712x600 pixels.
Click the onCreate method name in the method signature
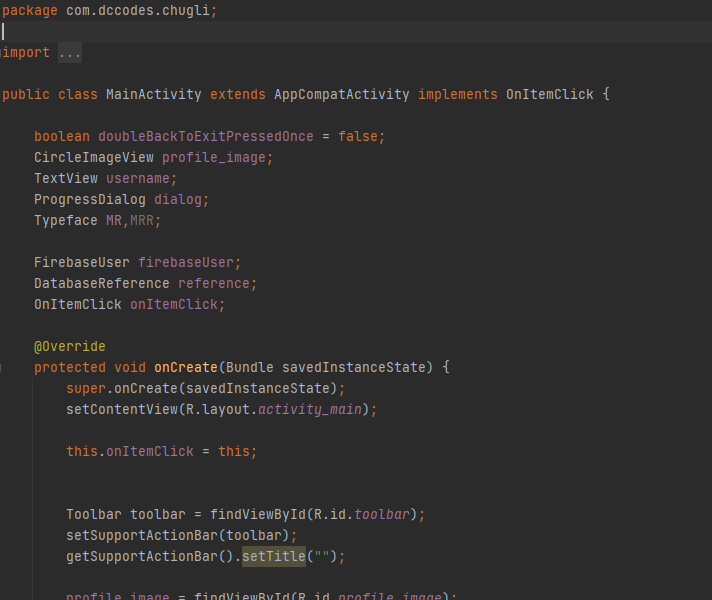(186, 367)
